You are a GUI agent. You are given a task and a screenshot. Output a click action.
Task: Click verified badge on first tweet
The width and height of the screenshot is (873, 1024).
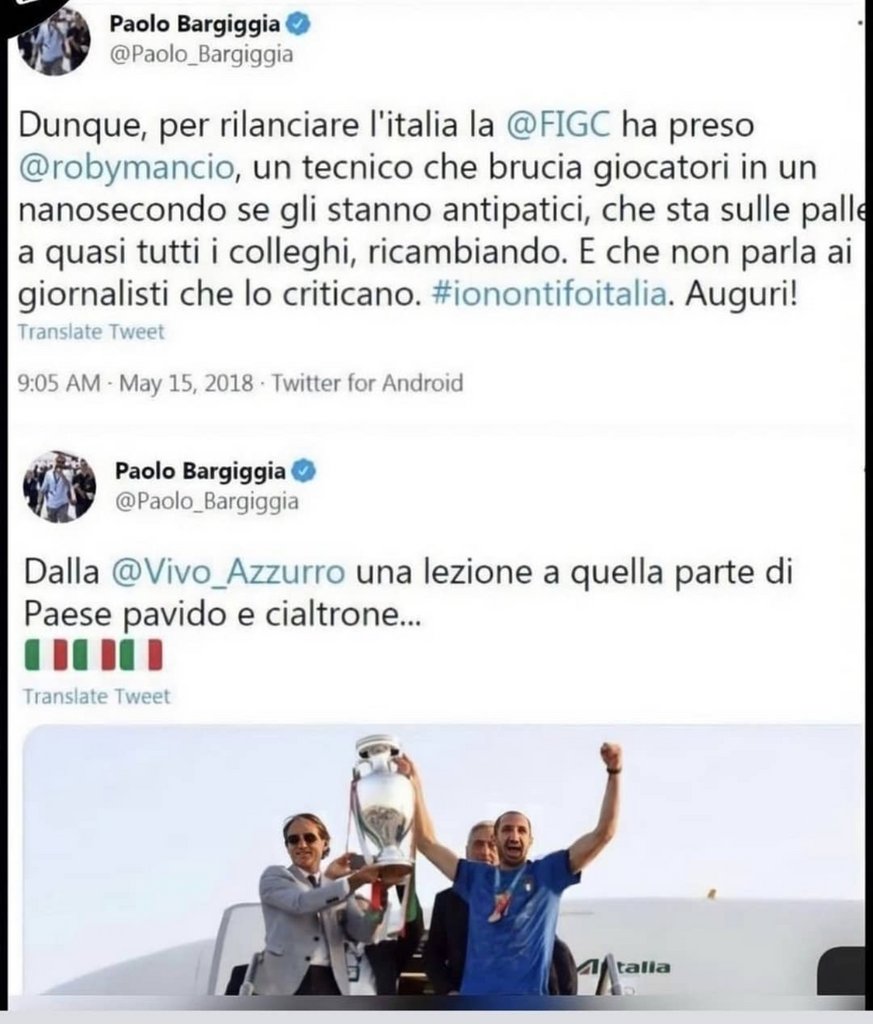coord(299,25)
